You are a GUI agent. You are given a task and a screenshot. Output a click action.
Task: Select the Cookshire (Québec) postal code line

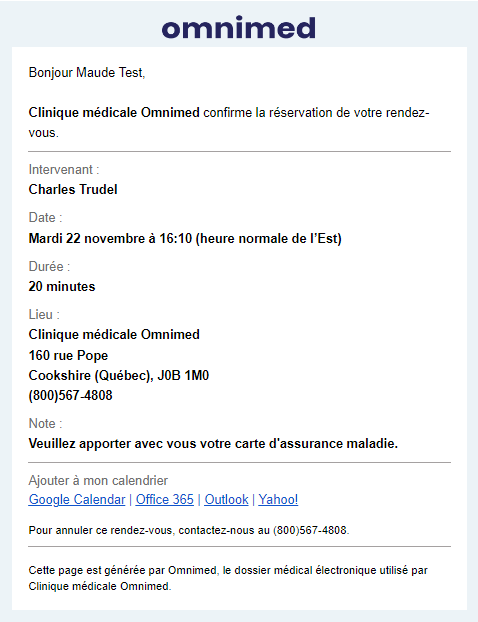(x=119, y=375)
